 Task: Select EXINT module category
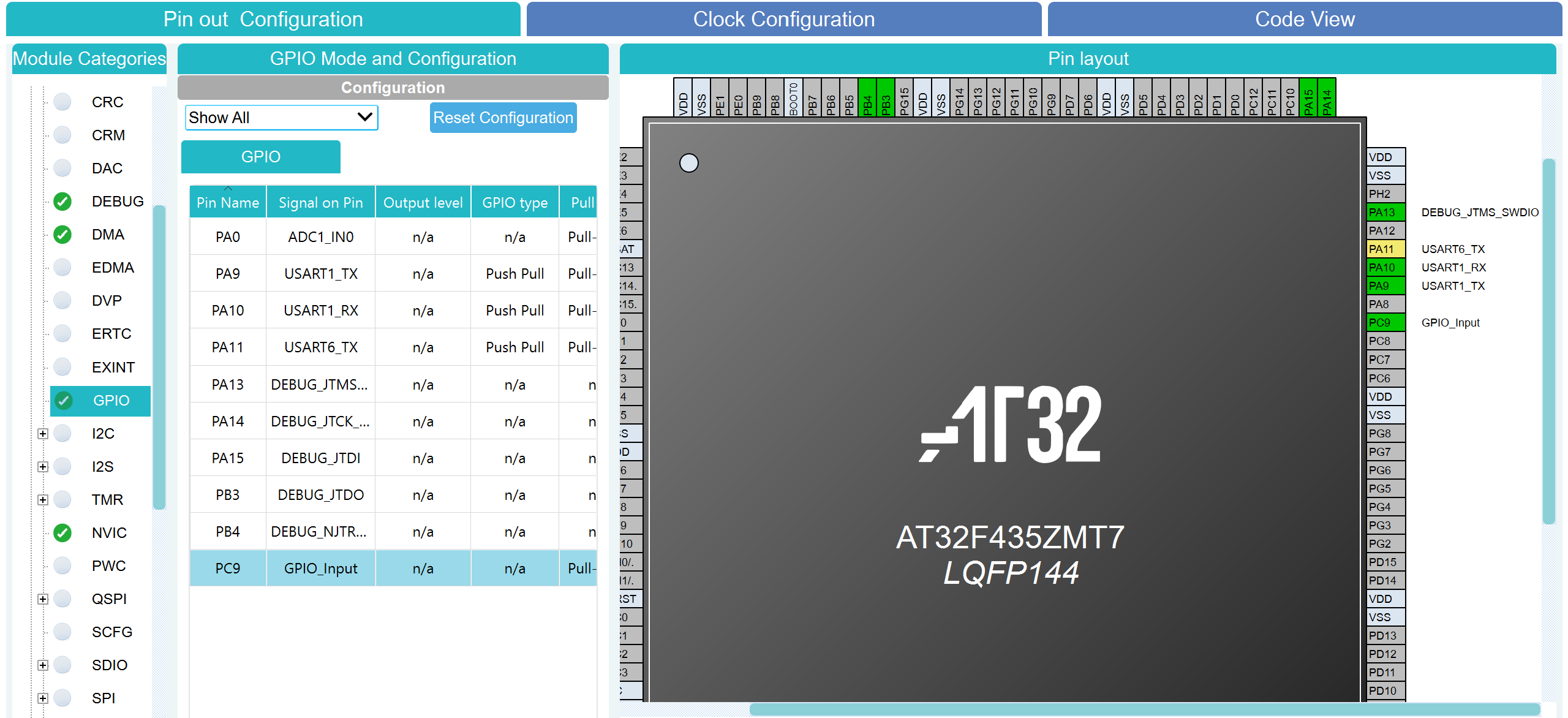tap(113, 367)
